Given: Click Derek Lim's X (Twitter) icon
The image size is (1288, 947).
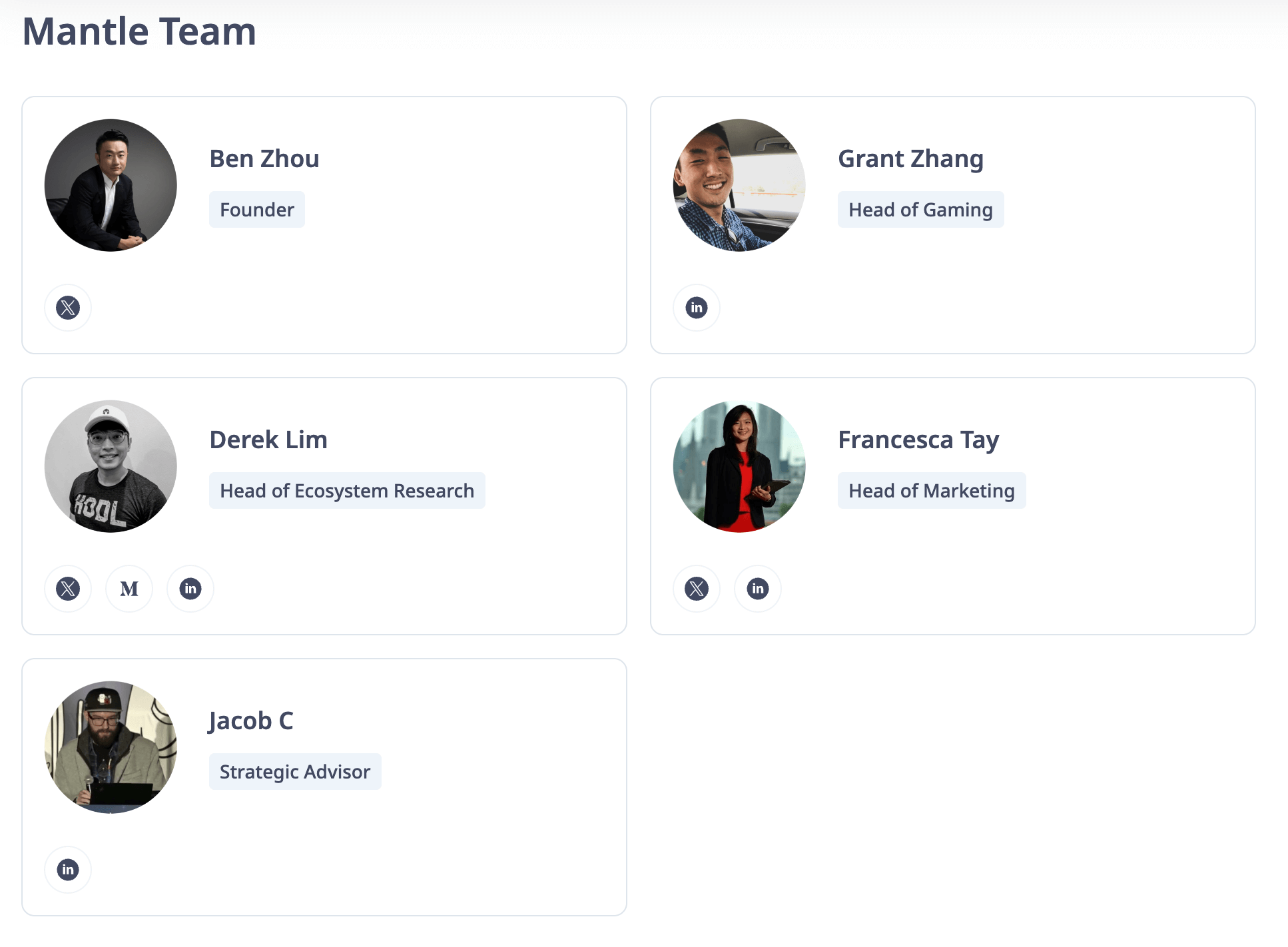Looking at the screenshot, I should tap(68, 589).
